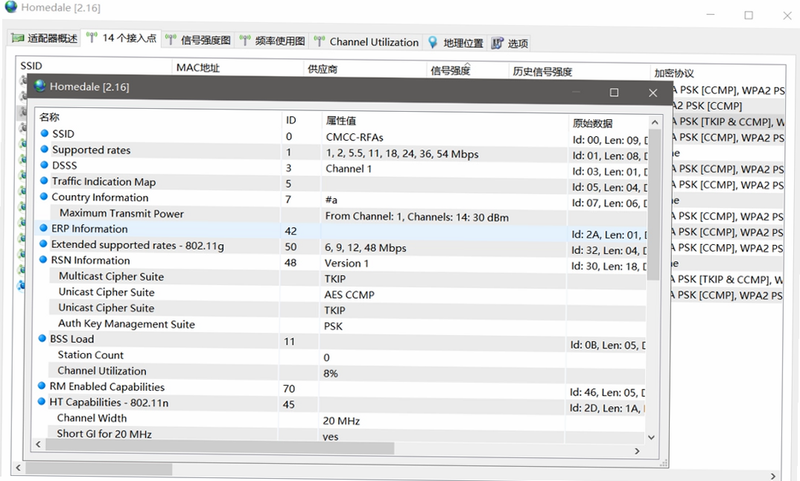Click the blue bullet next to RM Enabled Capabilities
Viewport: 800px width, 481px height.
[42, 386]
